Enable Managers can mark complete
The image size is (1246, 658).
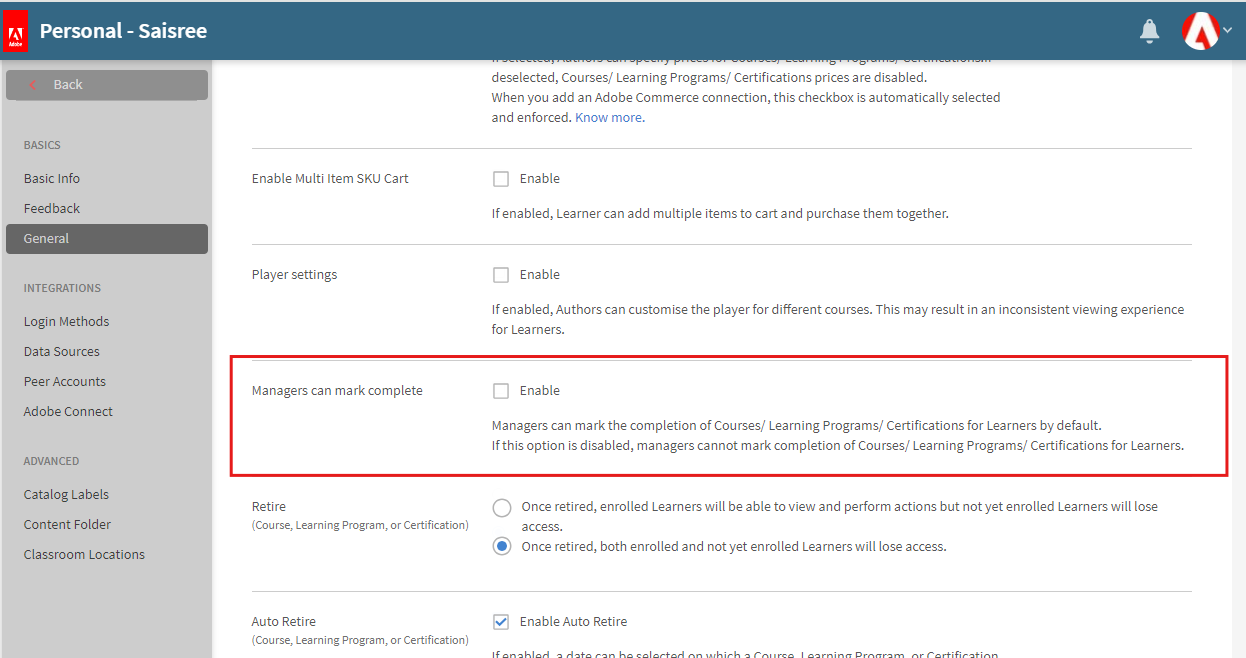pos(501,391)
